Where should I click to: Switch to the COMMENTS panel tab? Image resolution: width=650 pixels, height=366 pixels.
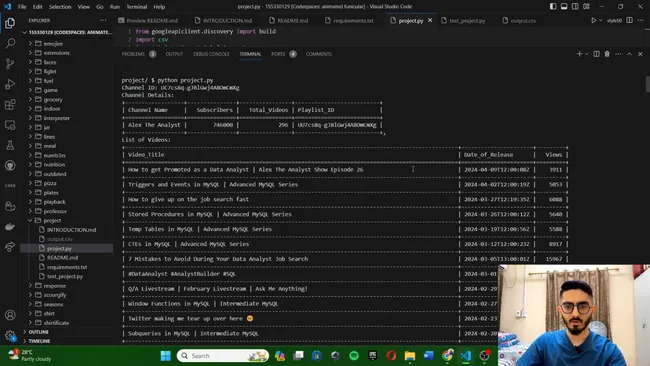[x=318, y=54]
